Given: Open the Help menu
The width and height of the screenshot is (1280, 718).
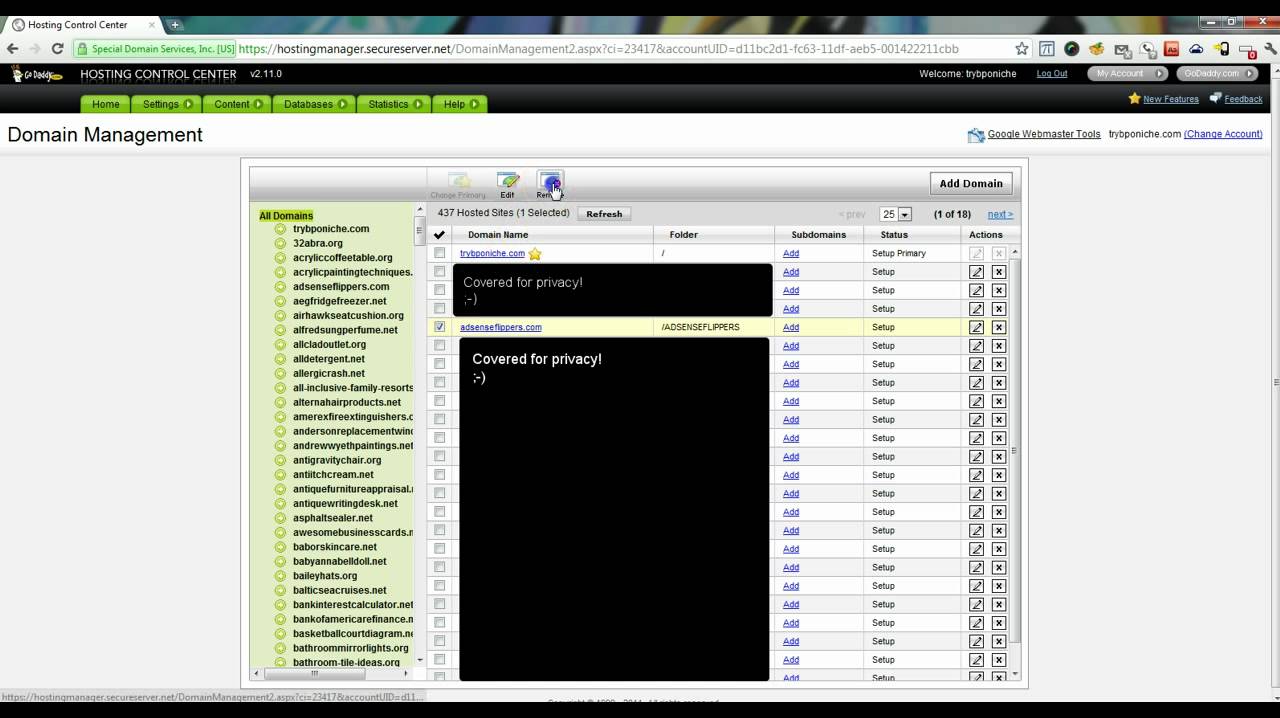Looking at the screenshot, I should tap(461, 104).
